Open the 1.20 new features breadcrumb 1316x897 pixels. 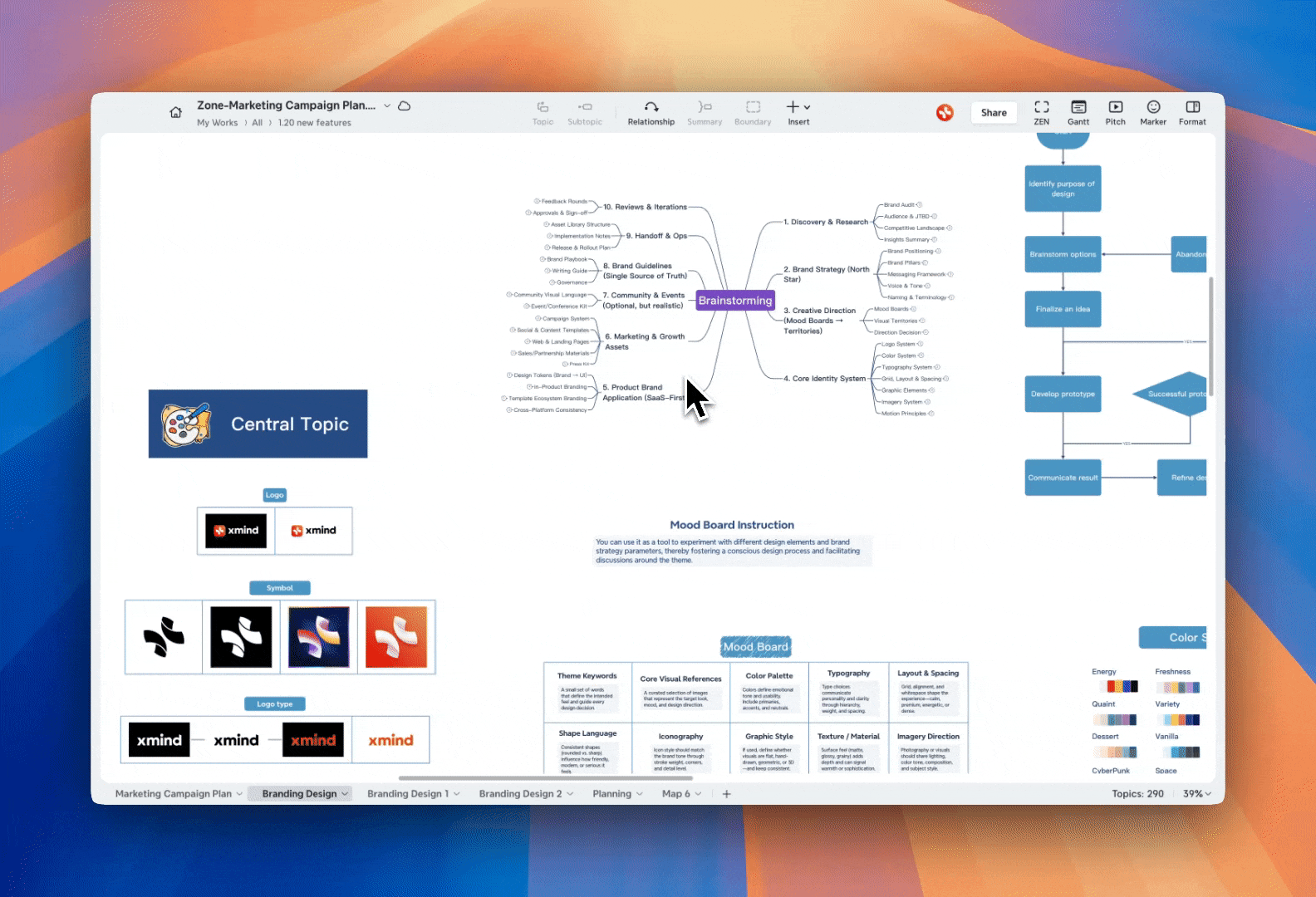coord(315,123)
